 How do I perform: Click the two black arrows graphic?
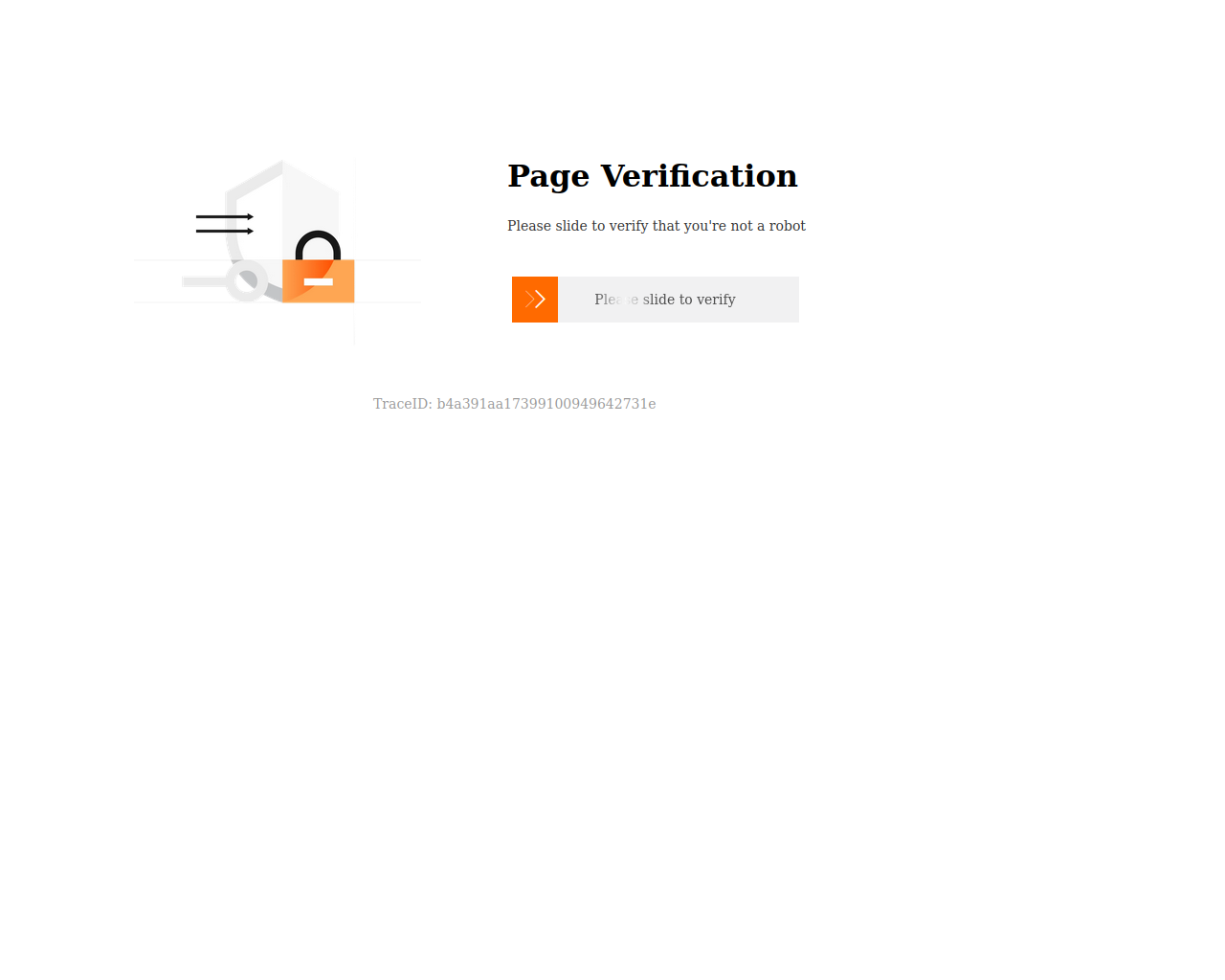(x=225, y=224)
